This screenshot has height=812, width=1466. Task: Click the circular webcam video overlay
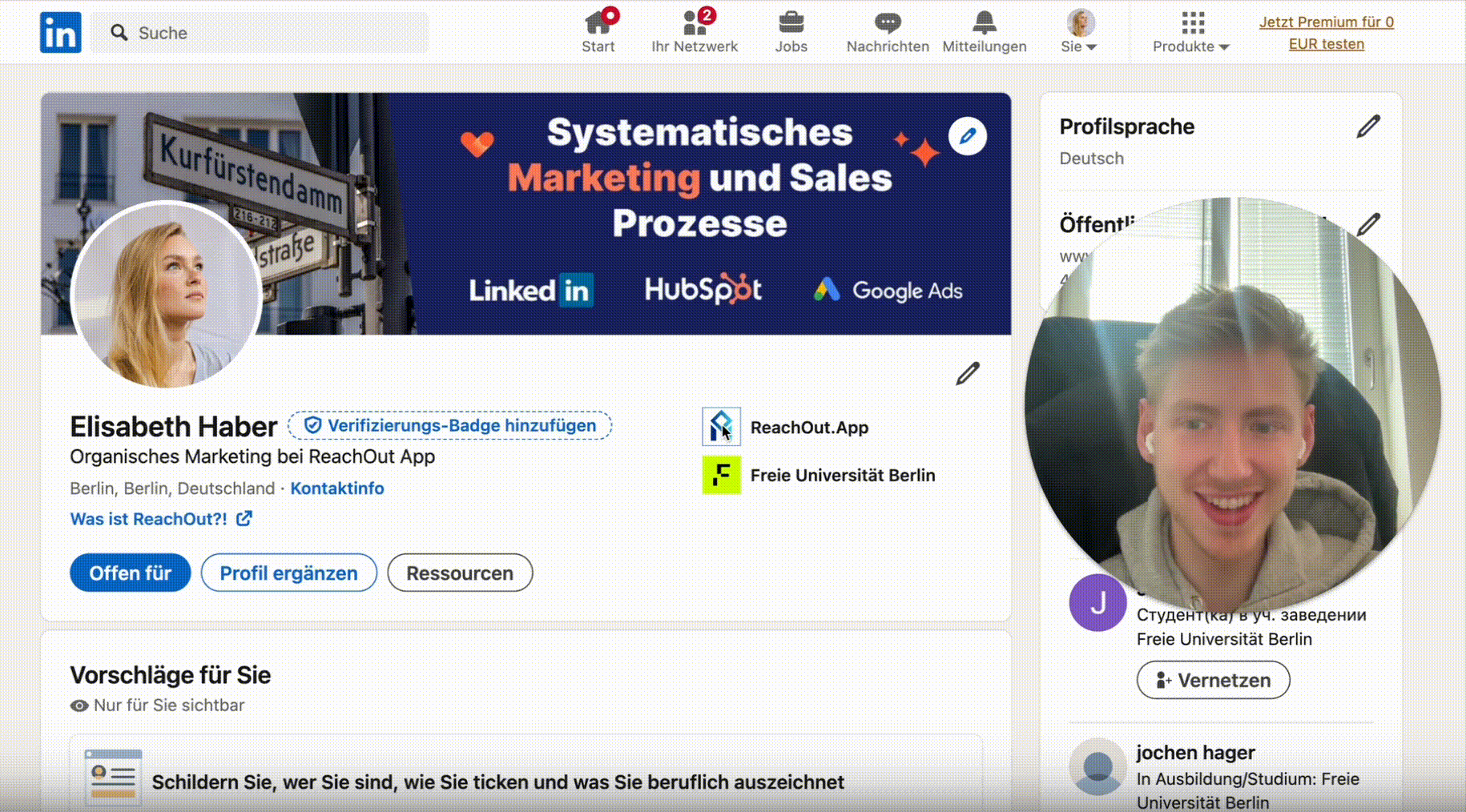[1232, 404]
